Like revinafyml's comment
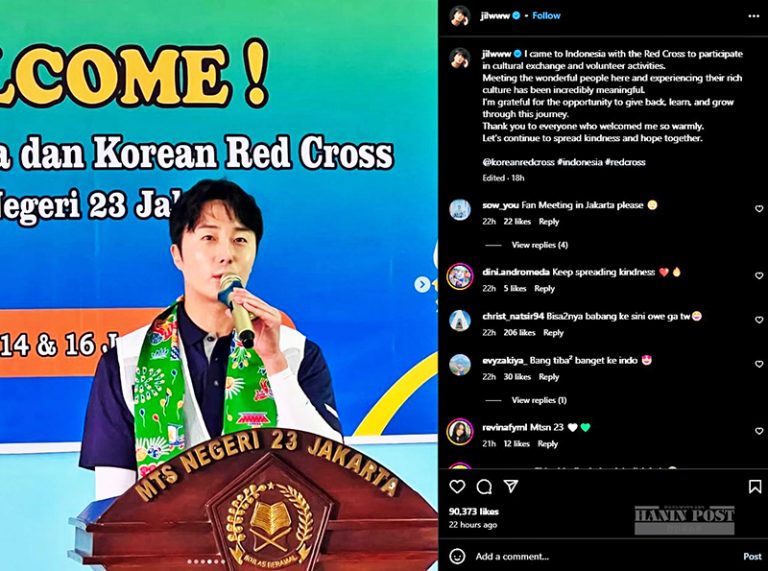The image size is (768, 571). point(759,431)
